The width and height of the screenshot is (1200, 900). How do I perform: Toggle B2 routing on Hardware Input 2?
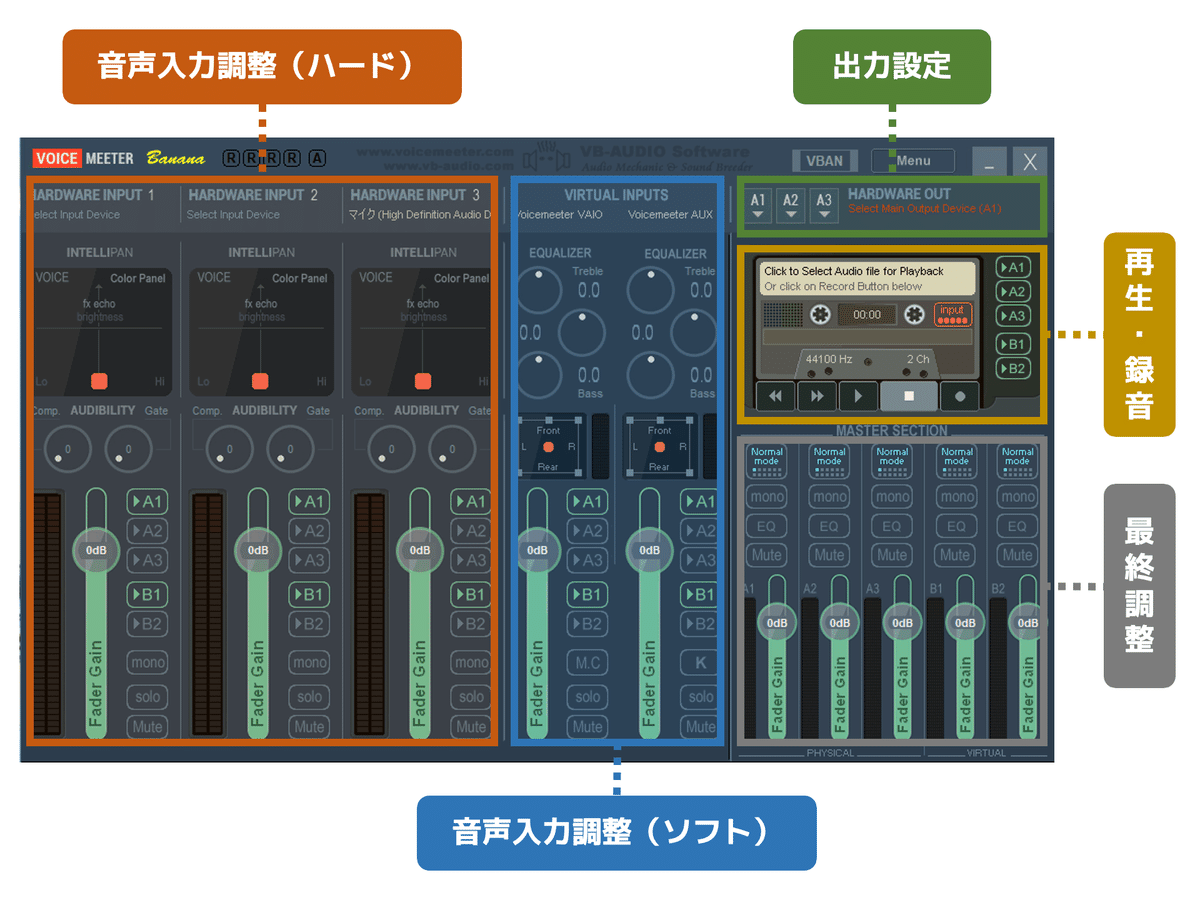(310, 624)
